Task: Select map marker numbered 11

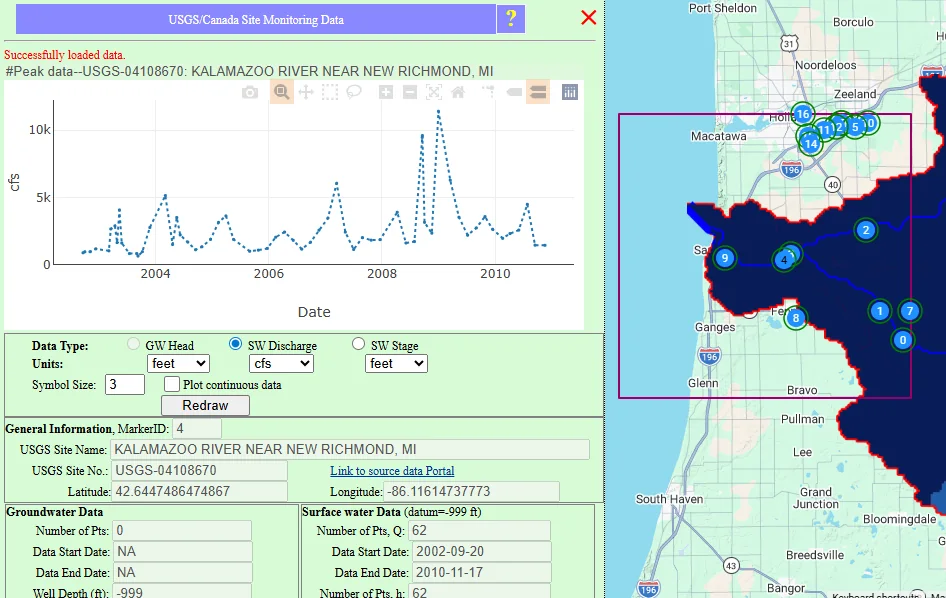Action: point(823,130)
